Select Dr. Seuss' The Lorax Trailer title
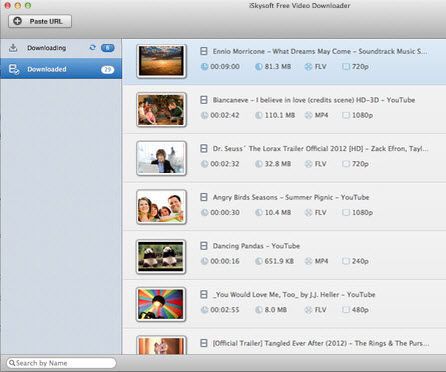 click(321, 149)
